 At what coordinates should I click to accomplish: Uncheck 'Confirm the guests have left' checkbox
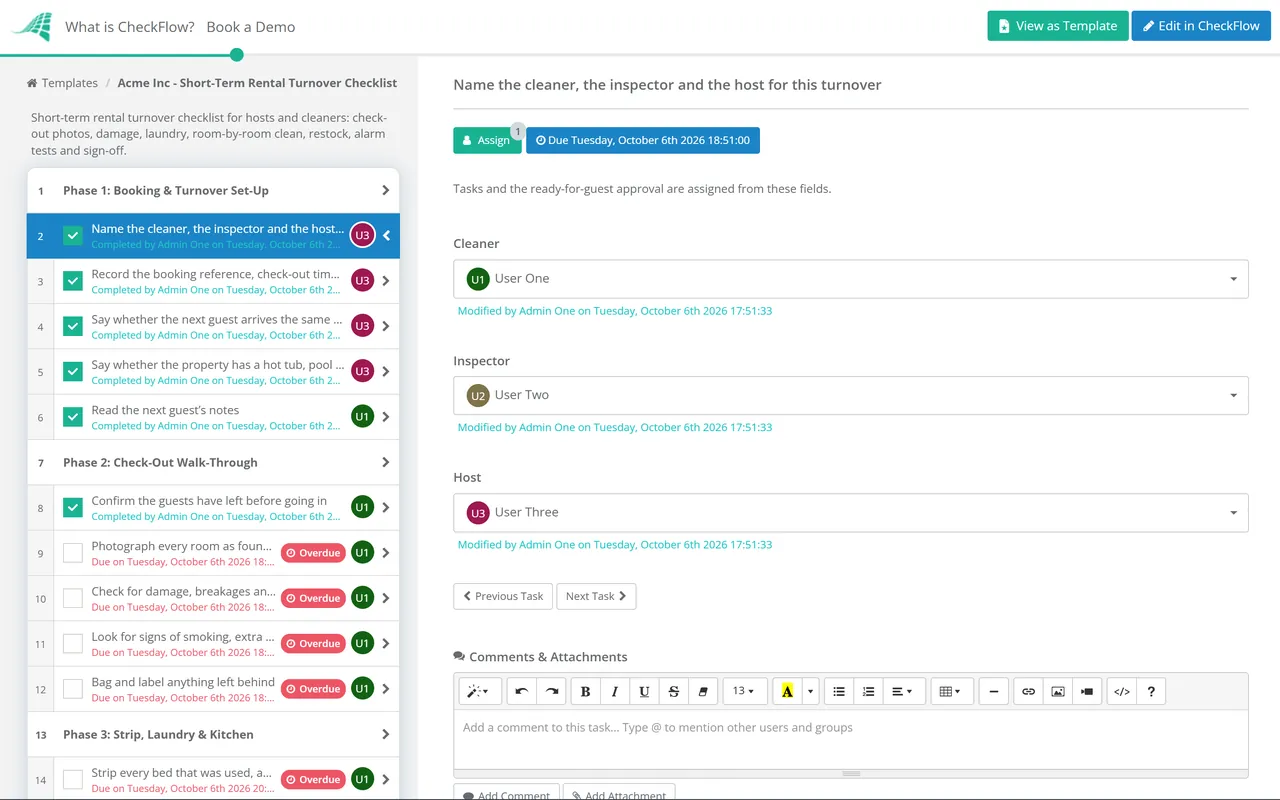point(73,508)
